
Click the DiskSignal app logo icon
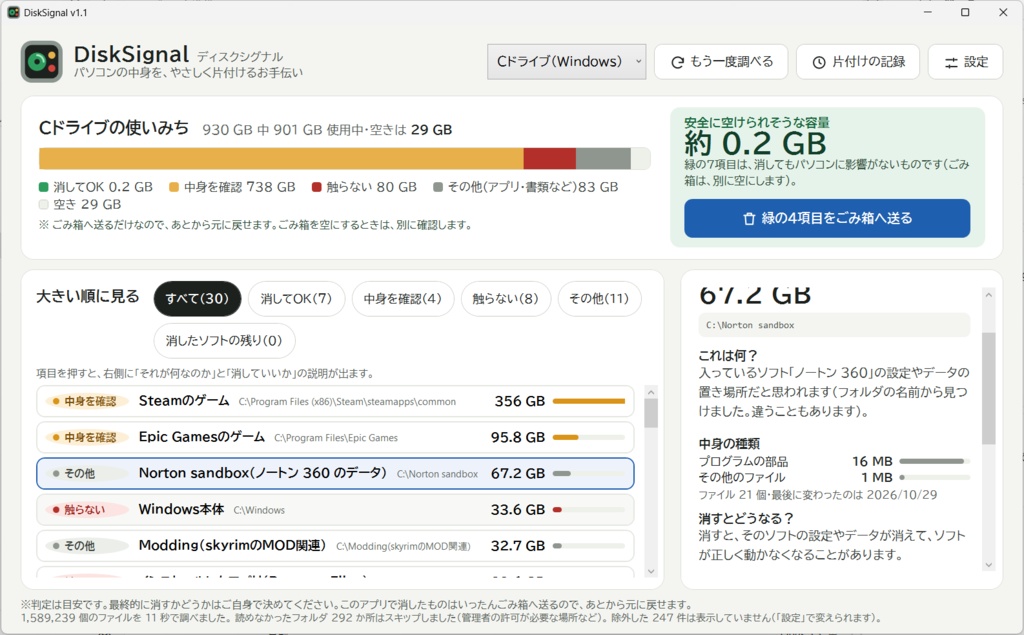(x=42, y=61)
